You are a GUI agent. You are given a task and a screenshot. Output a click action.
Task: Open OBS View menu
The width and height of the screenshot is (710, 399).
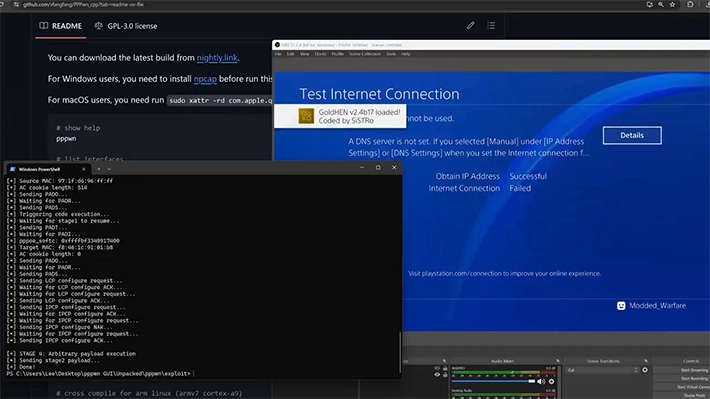(x=304, y=54)
